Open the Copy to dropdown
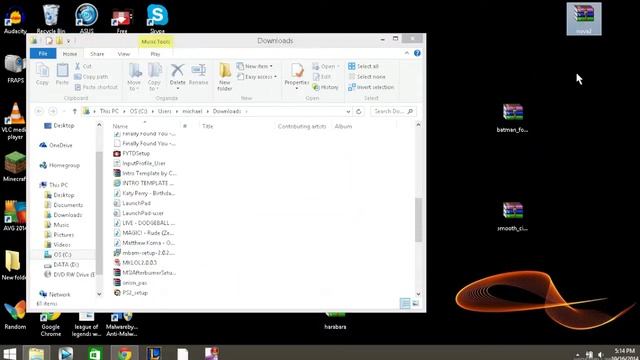Viewport: 640px width, 360px height. [x=154, y=78]
